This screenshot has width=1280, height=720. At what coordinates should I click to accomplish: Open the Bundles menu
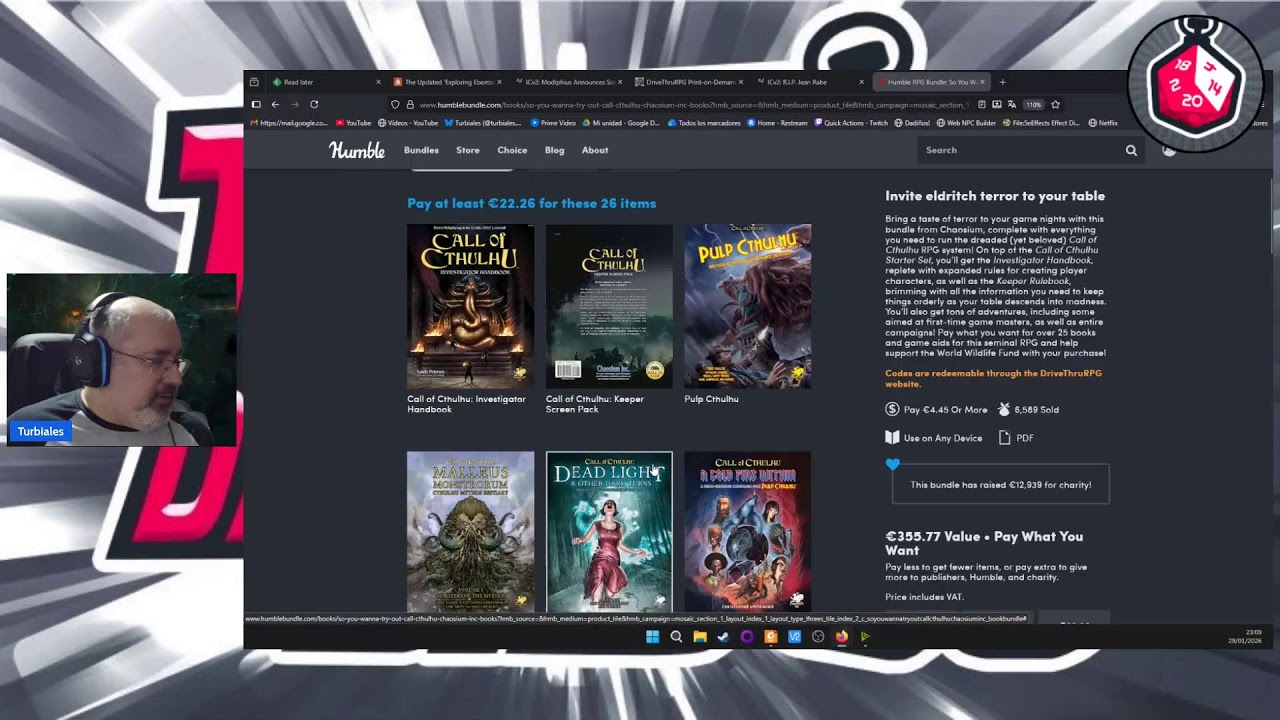click(x=421, y=150)
